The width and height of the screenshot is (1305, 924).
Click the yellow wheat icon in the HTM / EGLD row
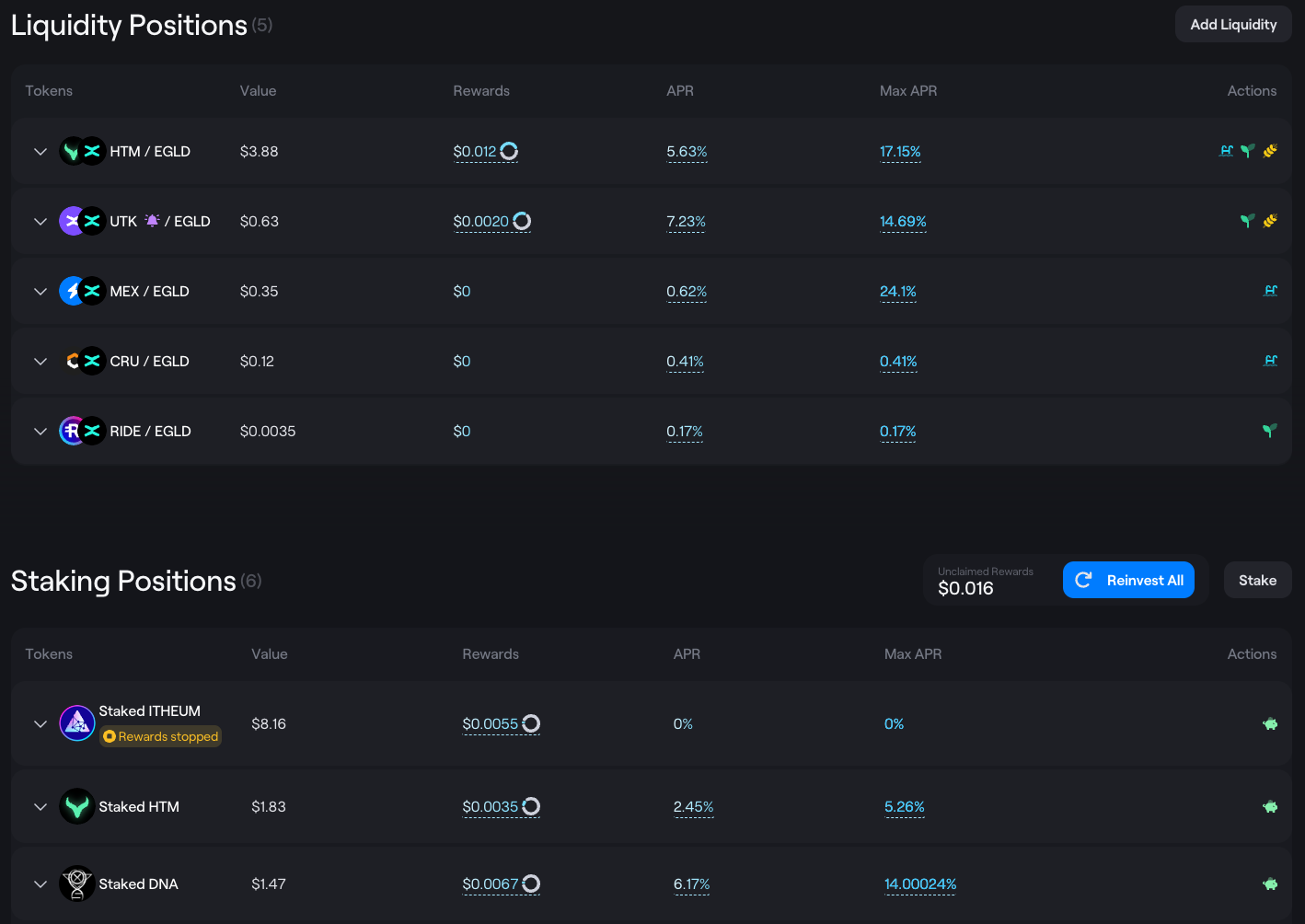point(1270,151)
